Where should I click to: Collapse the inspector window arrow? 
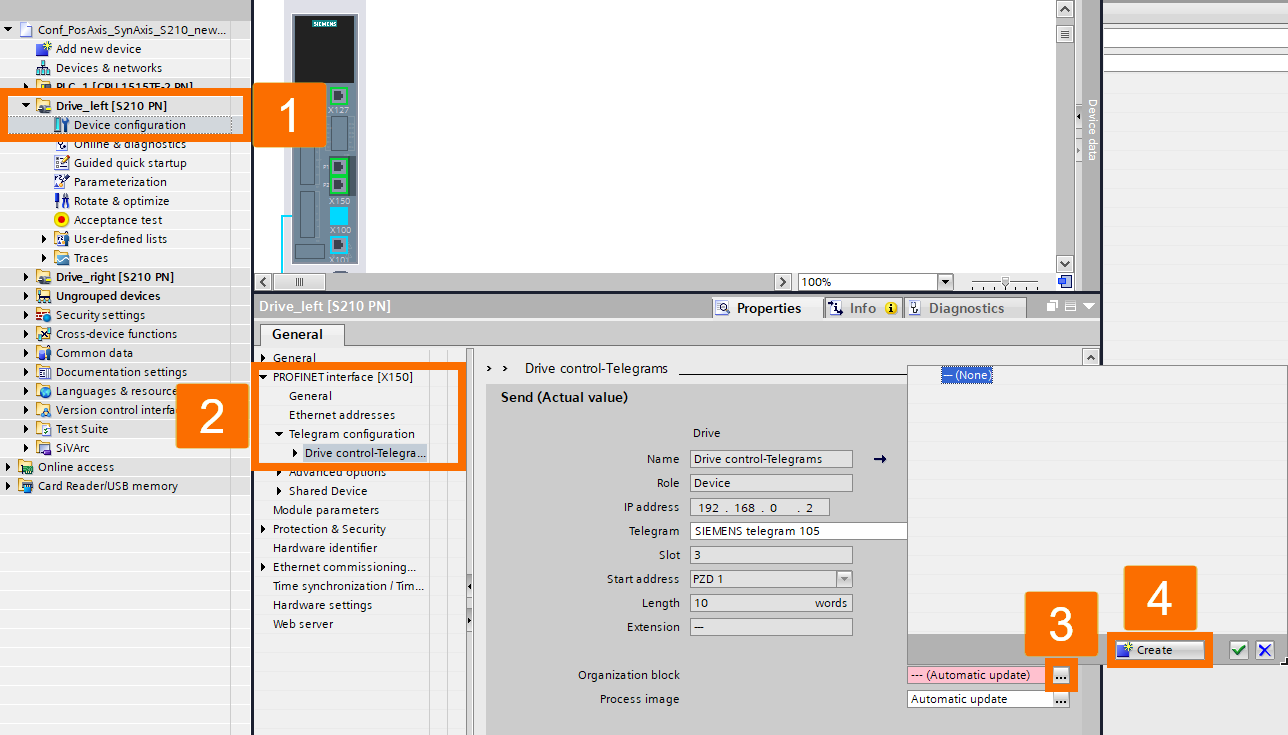[x=1089, y=307]
